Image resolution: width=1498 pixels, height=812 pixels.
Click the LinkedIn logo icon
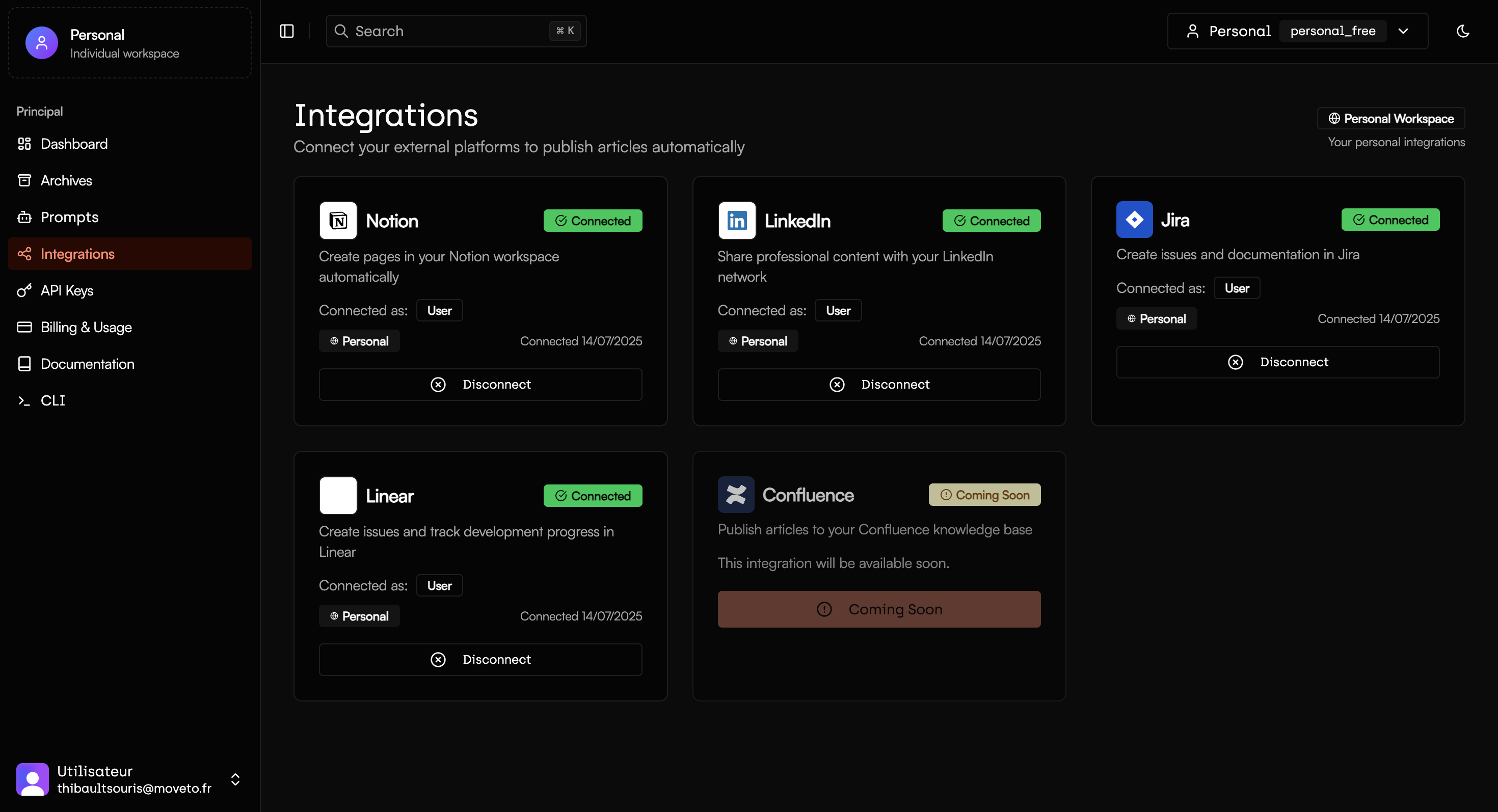click(737, 220)
